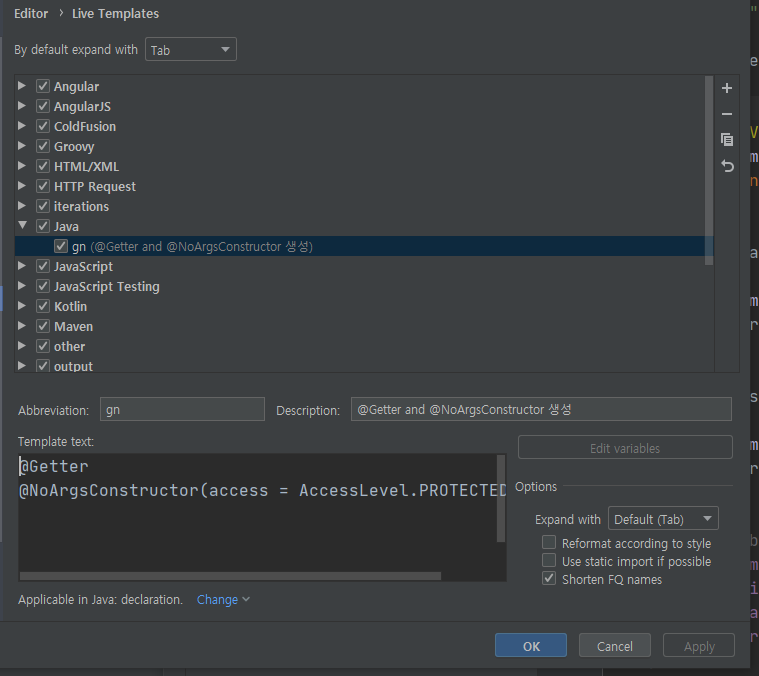Click the Add (+) template icon
Viewport: 759px width, 676px height.
point(727,88)
